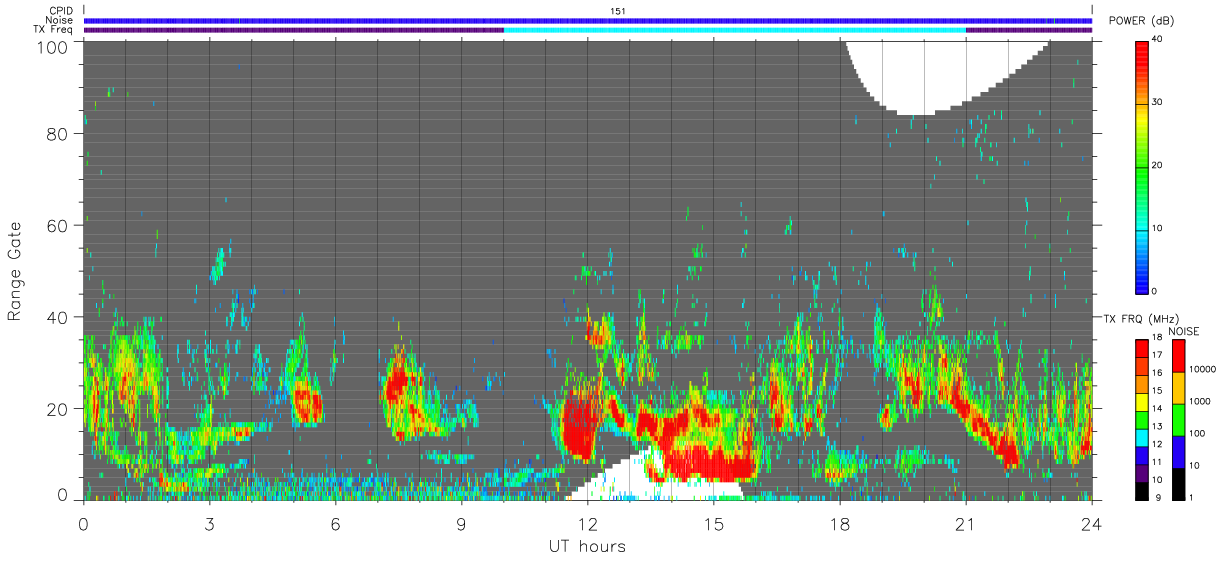Click the red 17–18 MHz frequency swatch
This screenshot has width=1228, height=567.
point(1142,348)
